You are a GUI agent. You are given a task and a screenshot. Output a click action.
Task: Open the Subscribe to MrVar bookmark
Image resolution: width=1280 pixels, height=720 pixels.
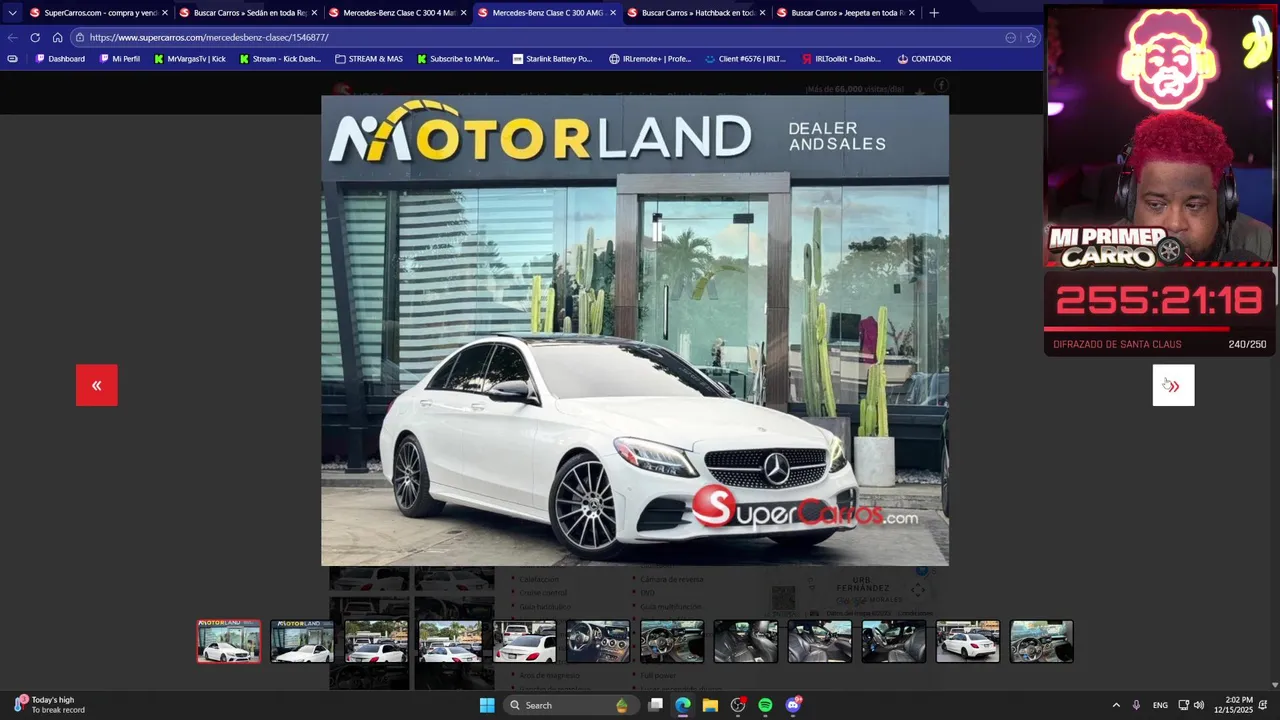click(x=457, y=59)
